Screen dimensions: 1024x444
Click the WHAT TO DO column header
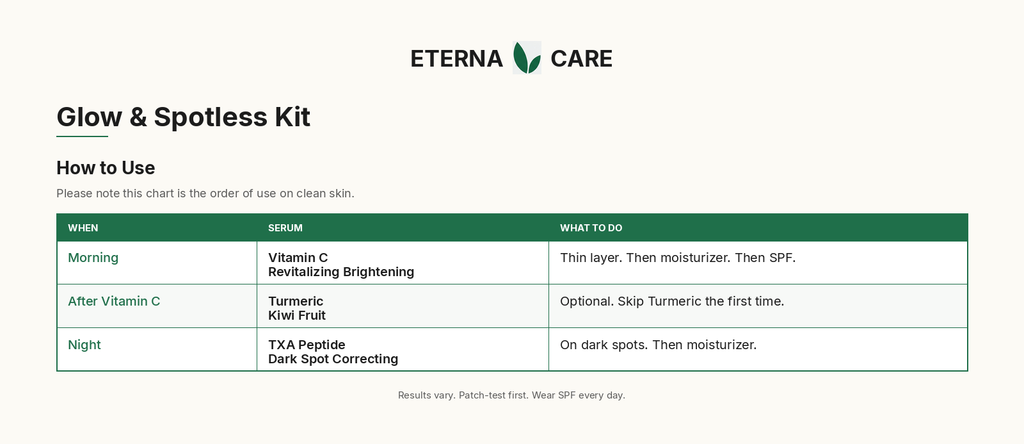tap(591, 228)
